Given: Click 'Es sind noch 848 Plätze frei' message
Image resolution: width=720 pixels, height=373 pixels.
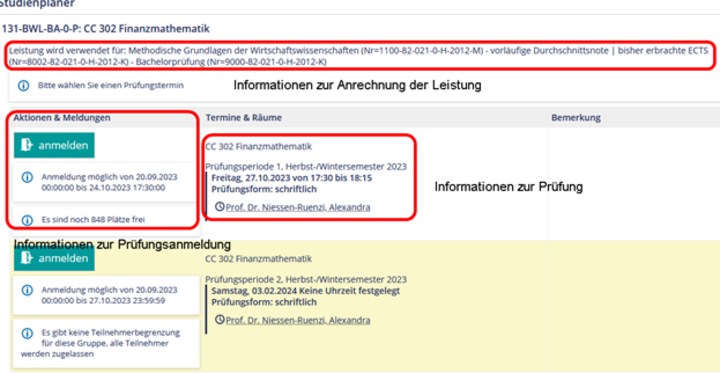Looking at the screenshot, I should [x=93, y=220].
